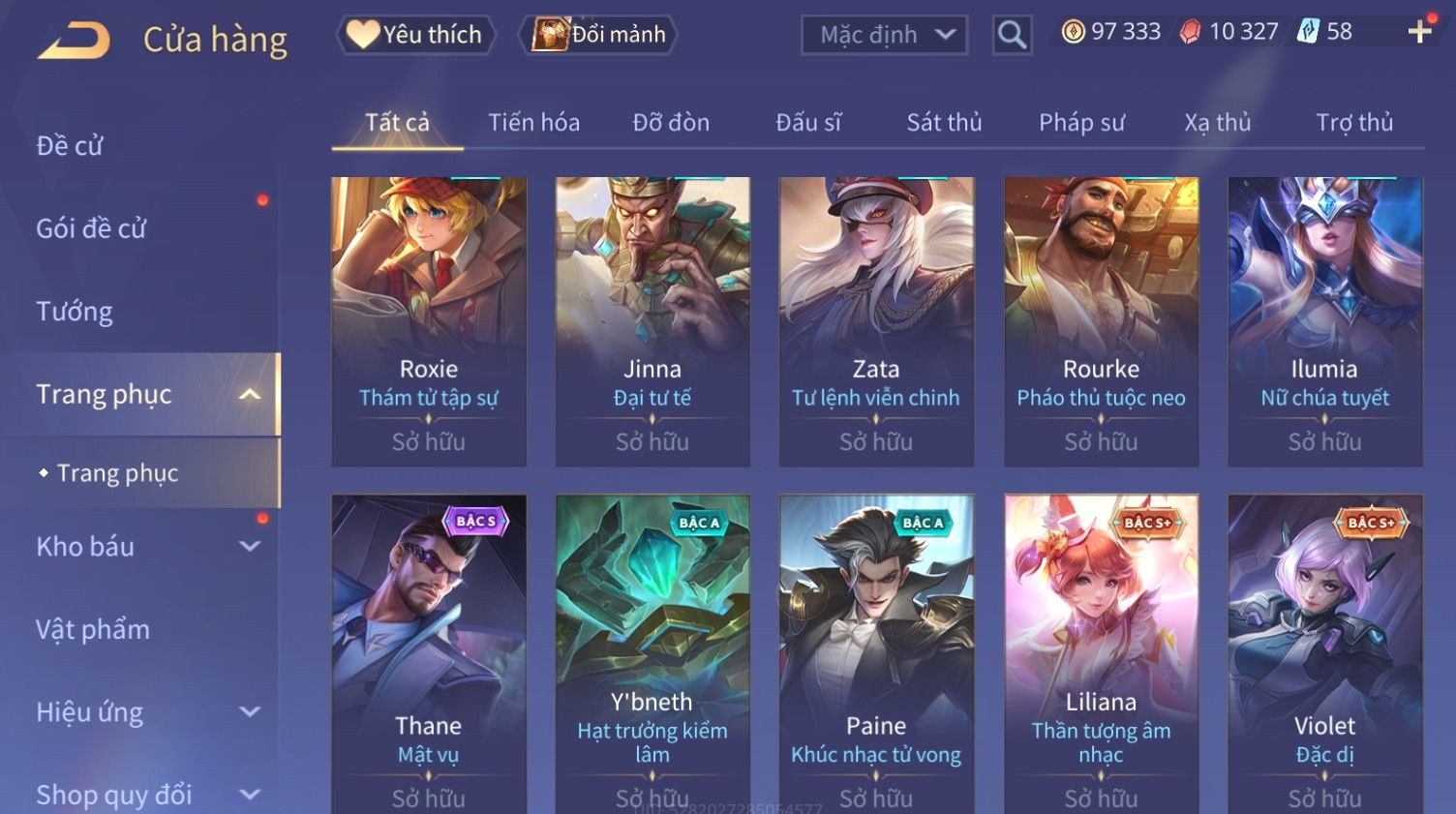This screenshot has height=814, width=1456.
Task: Tap the gold coin currency icon
Action: (x=1073, y=32)
